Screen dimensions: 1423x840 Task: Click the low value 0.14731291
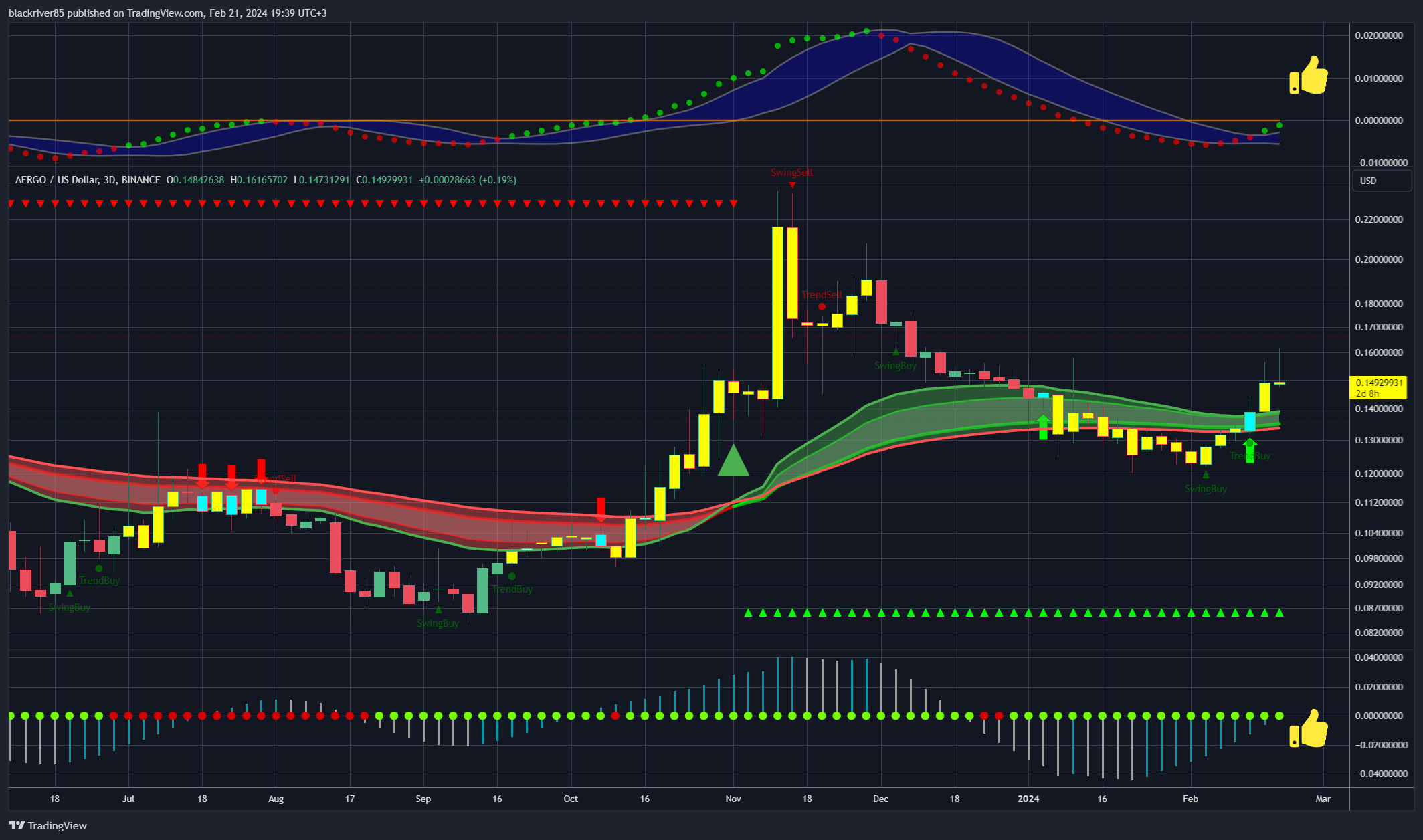coord(324,180)
